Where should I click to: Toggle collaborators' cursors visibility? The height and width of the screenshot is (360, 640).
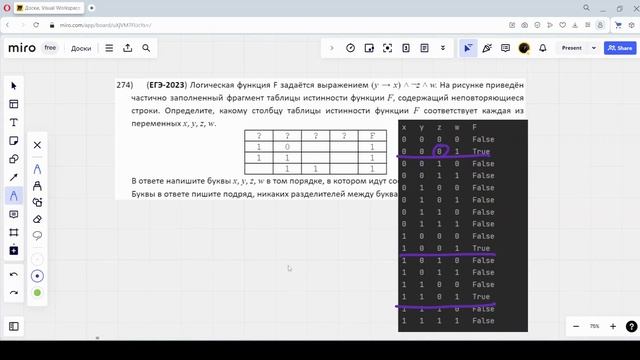468,48
